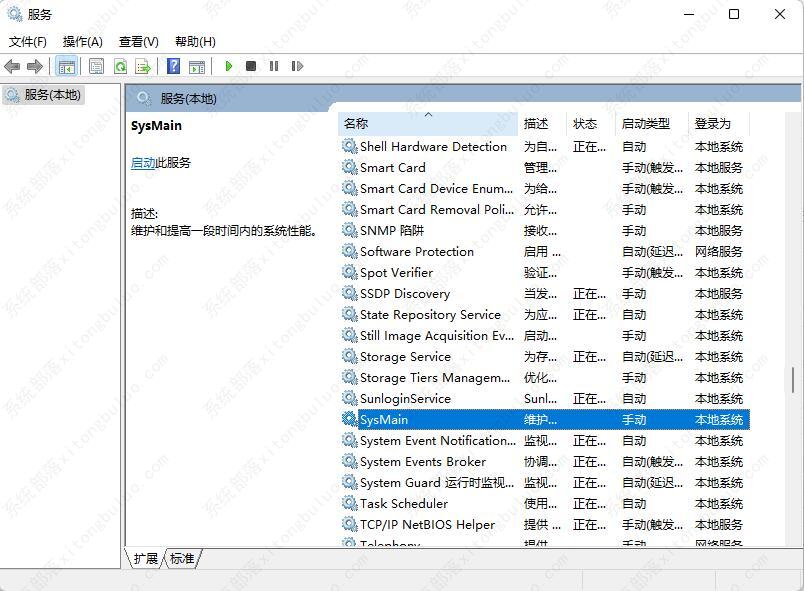Image resolution: width=804 pixels, height=591 pixels.
Task: Click the stop service icon
Action: (x=252, y=66)
